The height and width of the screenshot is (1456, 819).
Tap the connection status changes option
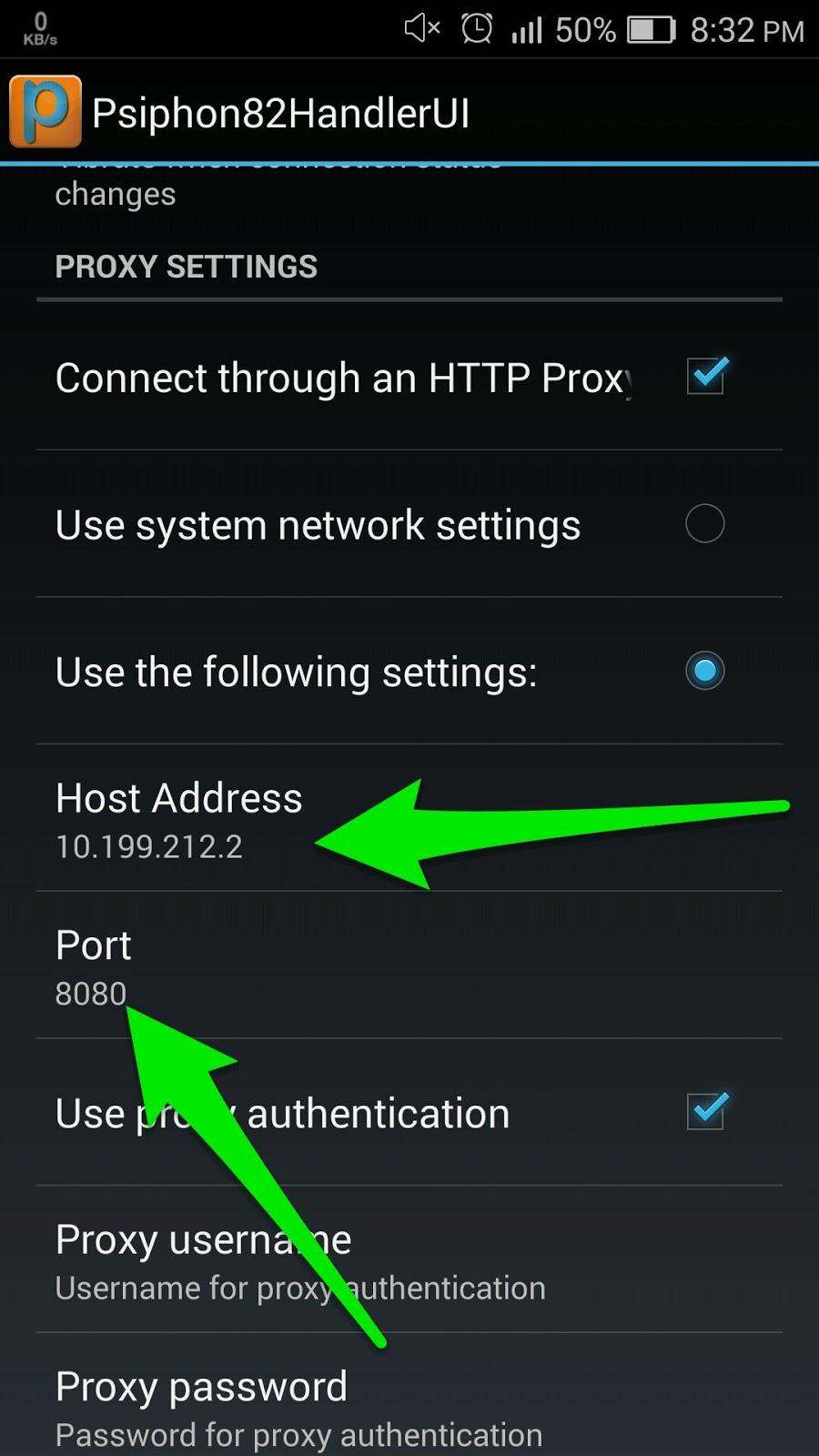coord(409,187)
